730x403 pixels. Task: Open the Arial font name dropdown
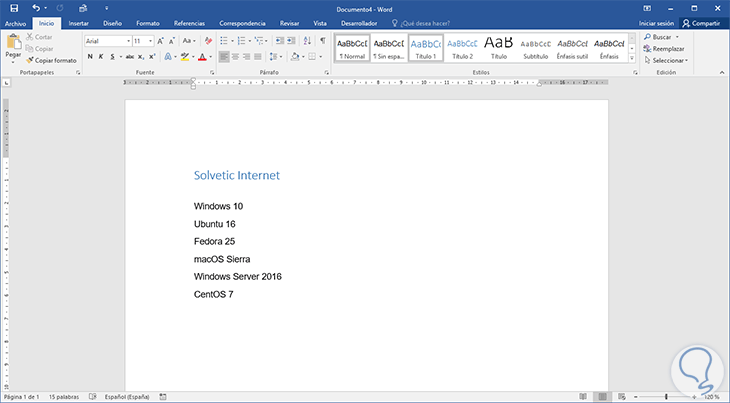(x=128, y=41)
